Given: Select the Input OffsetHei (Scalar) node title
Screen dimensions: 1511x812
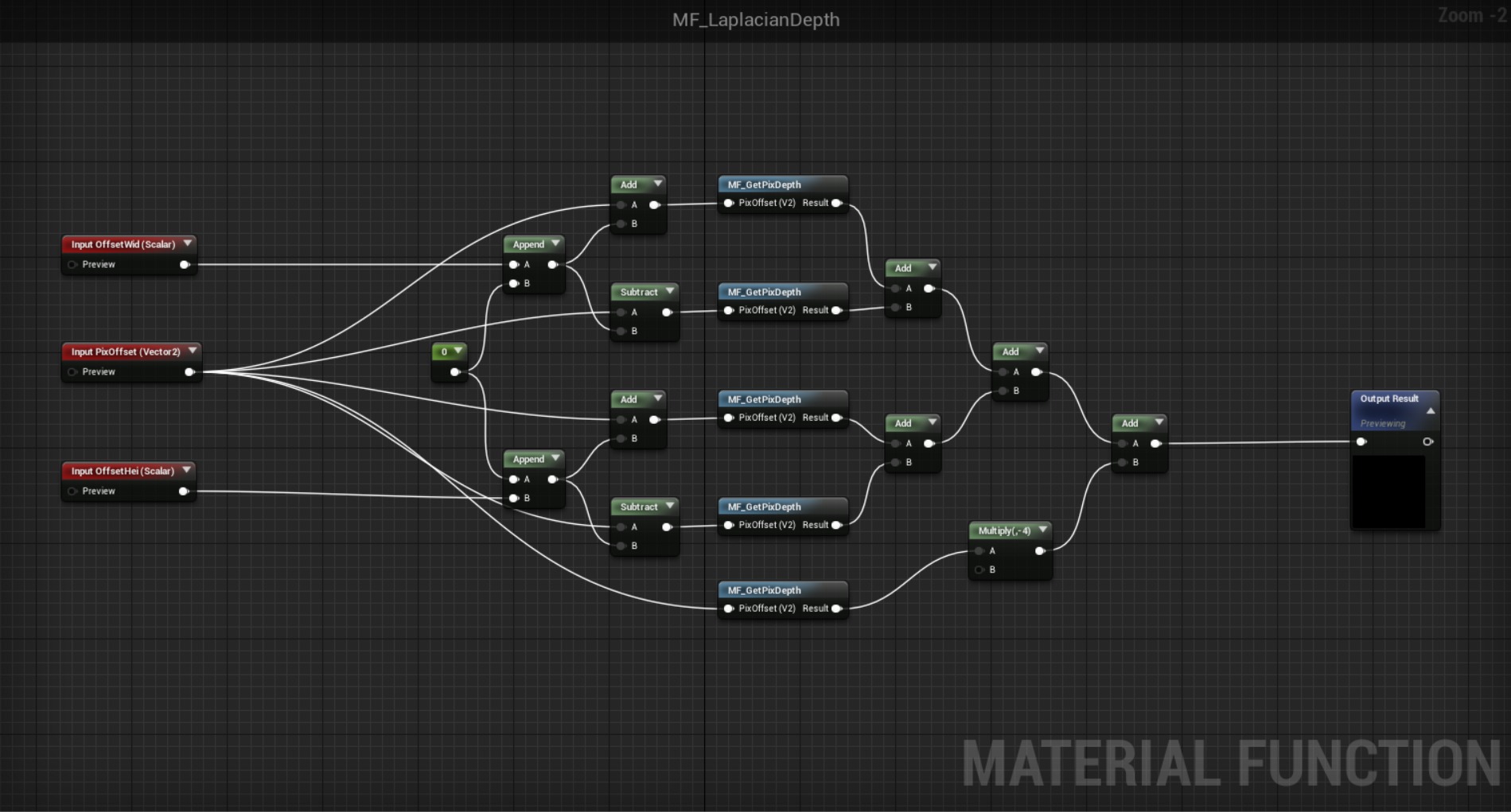Looking at the screenshot, I should click(x=123, y=471).
